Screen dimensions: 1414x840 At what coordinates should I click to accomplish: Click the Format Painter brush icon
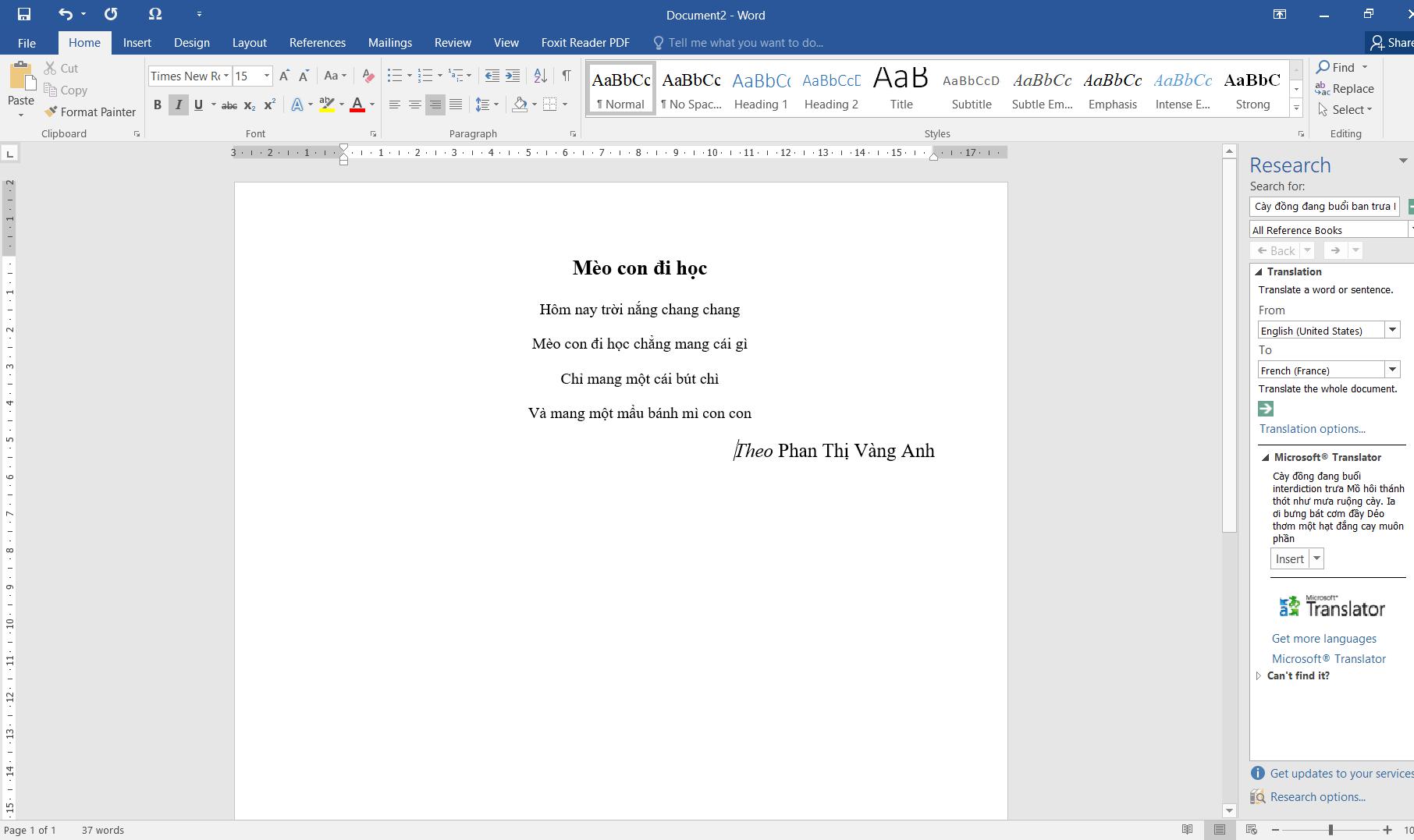click(51, 112)
